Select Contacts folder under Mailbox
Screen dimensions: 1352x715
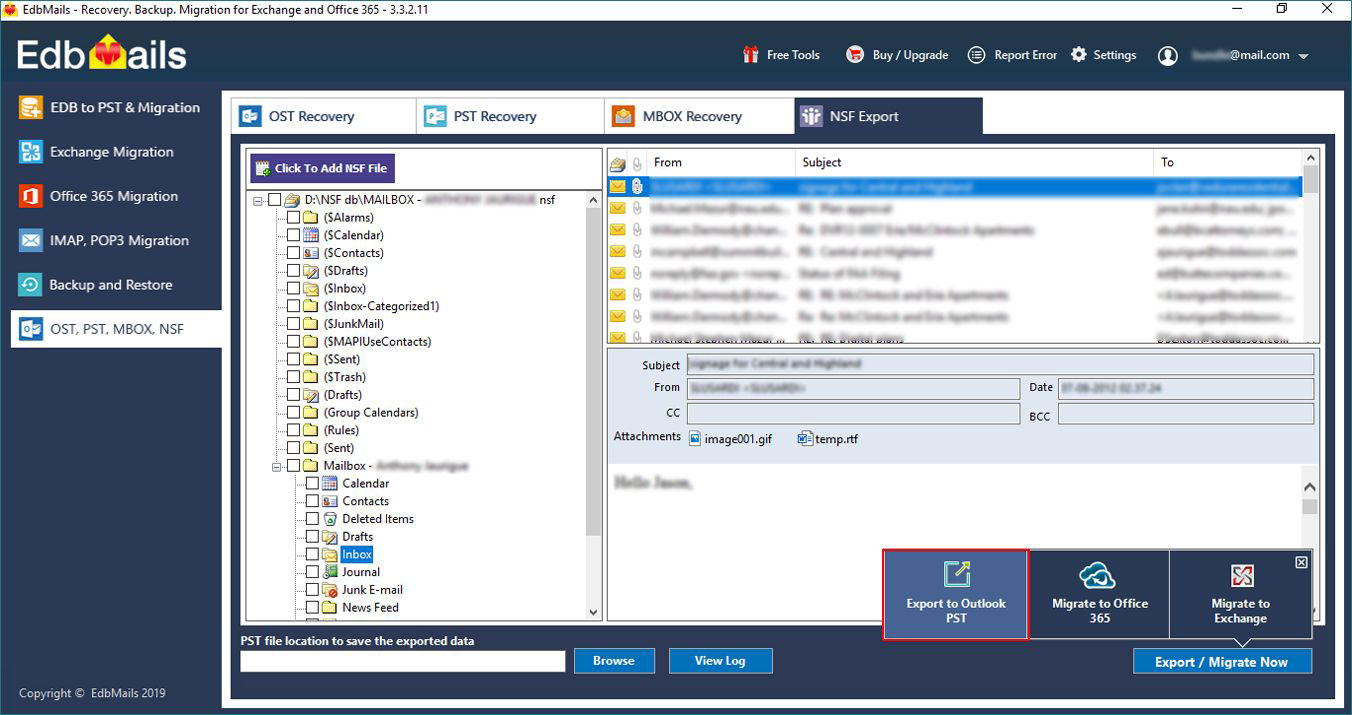pos(365,501)
